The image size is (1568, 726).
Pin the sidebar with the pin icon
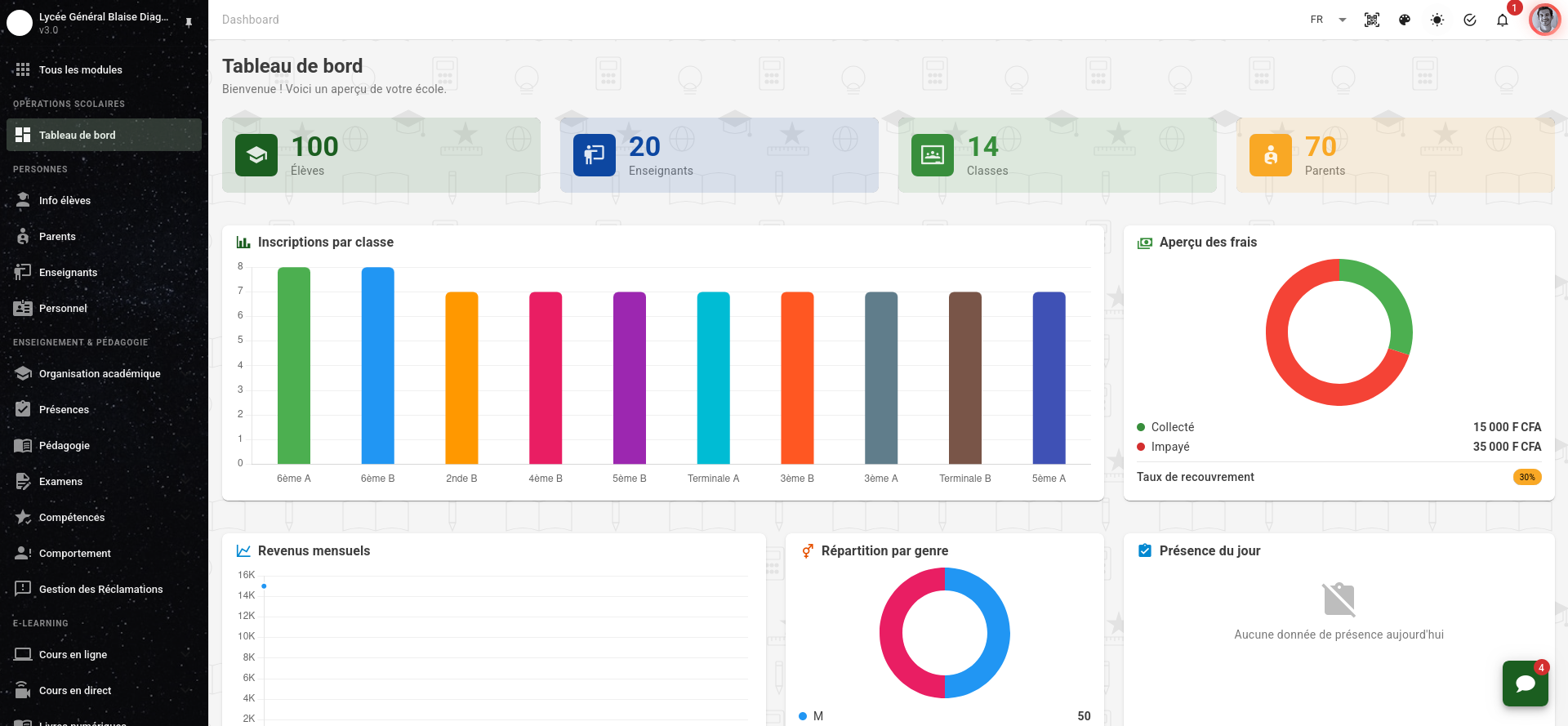[189, 23]
